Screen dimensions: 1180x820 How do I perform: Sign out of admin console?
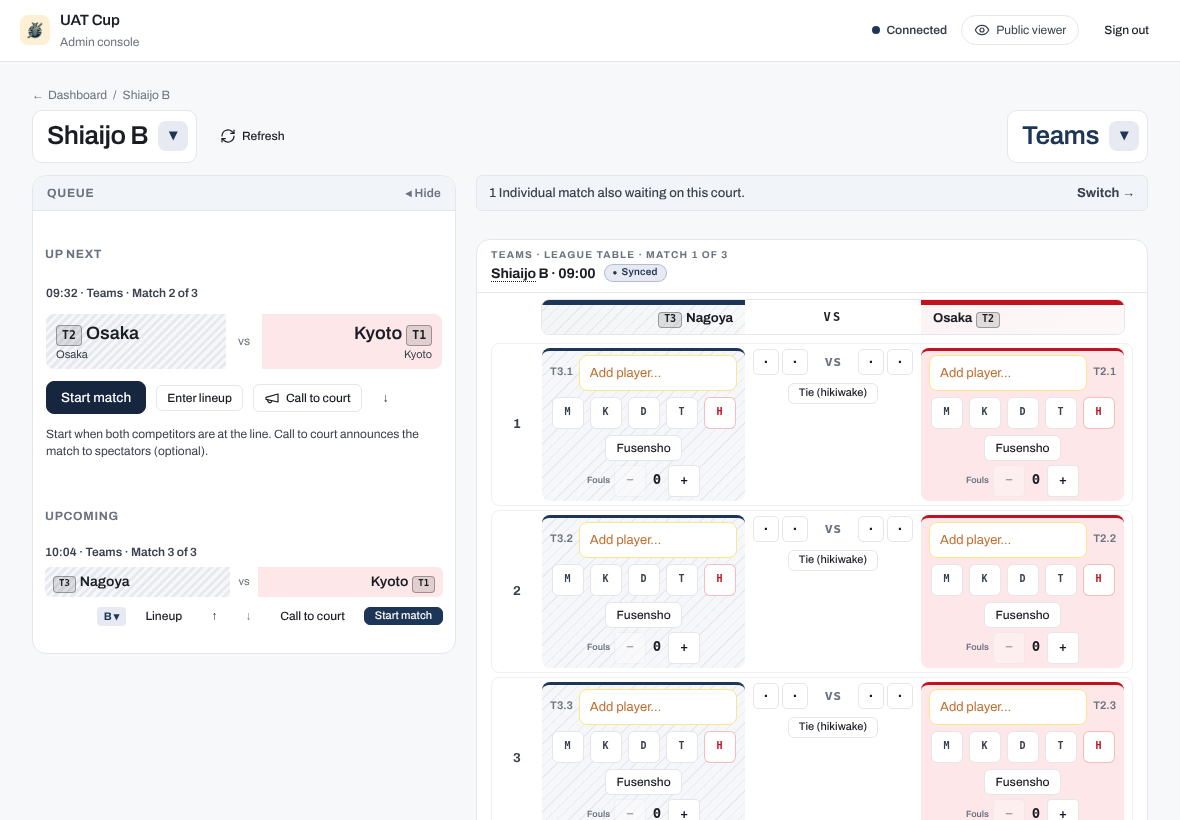point(1126,30)
